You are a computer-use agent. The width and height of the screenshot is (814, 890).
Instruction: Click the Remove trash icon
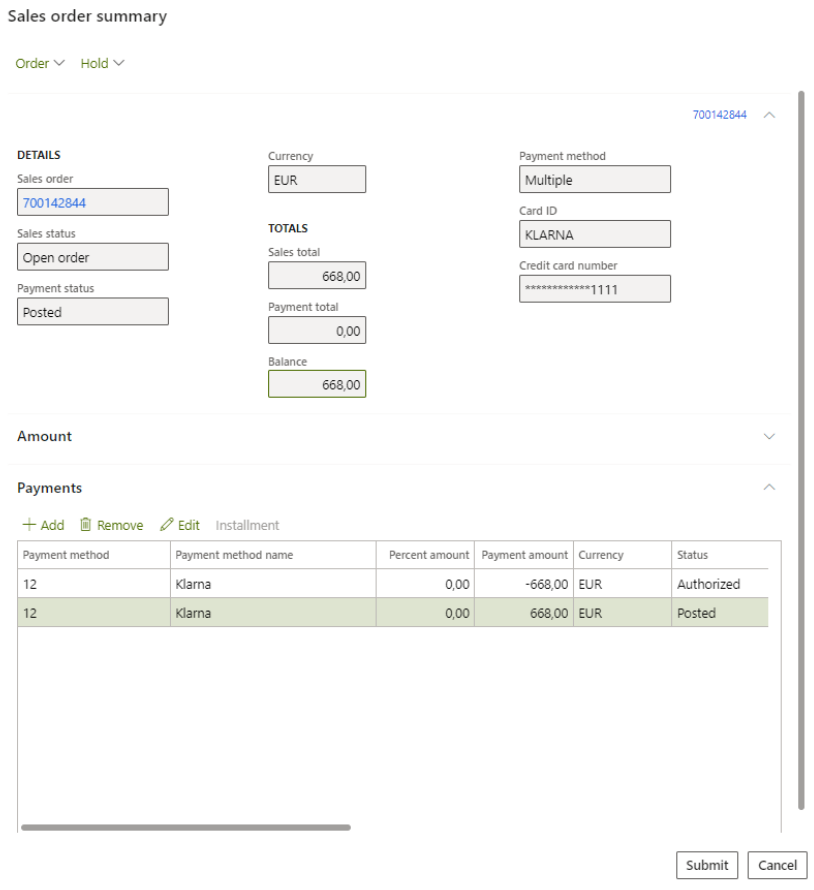86,525
